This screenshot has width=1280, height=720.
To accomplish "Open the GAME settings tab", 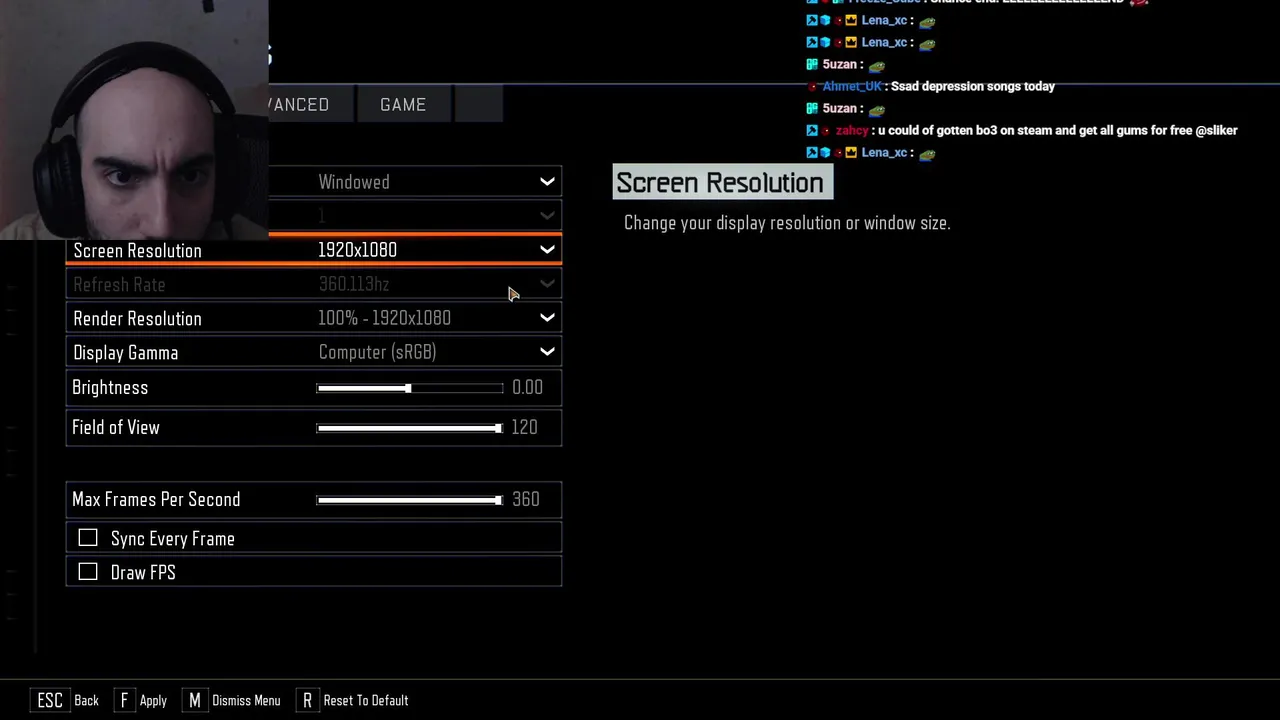I will (403, 105).
